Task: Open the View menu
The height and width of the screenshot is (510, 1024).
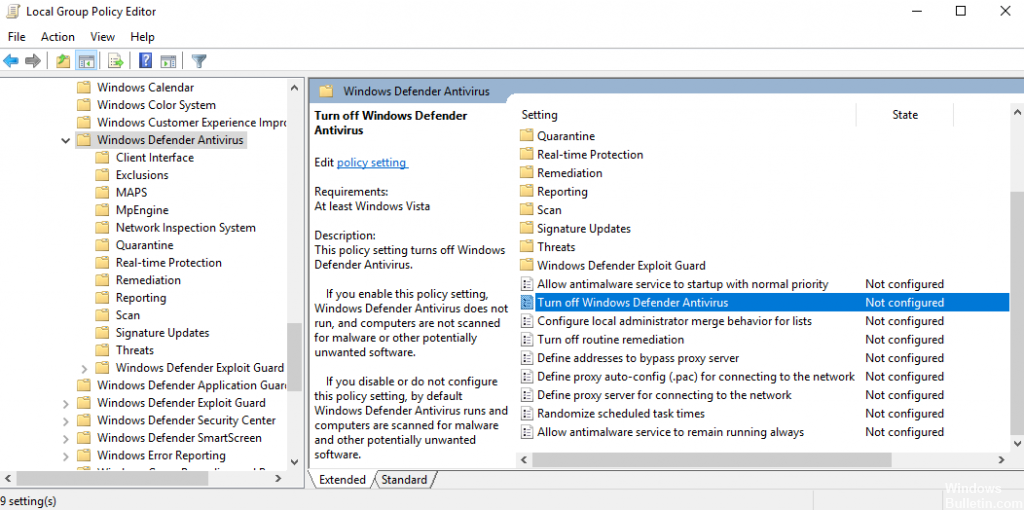Action: click(x=103, y=37)
